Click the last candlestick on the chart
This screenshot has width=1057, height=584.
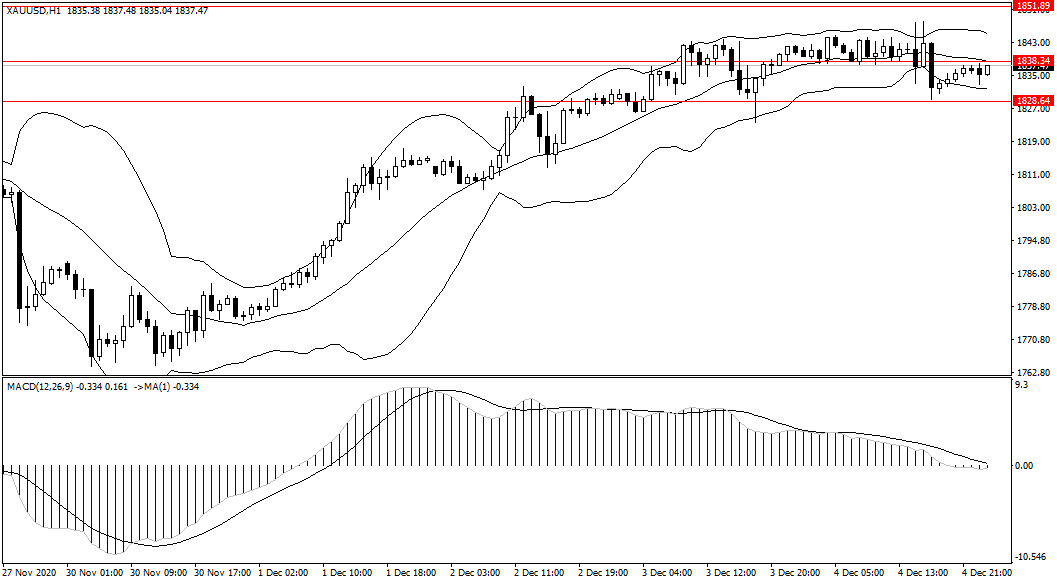point(988,69)
